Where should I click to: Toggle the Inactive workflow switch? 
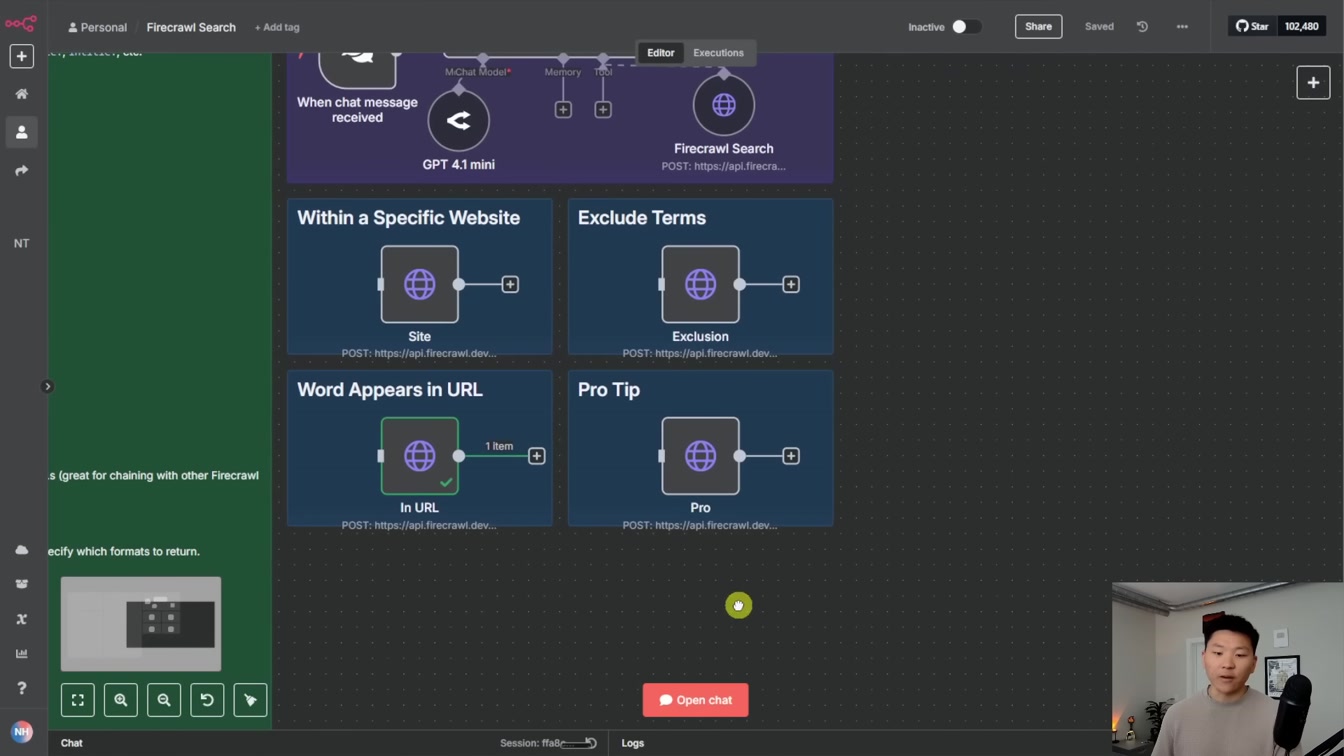pos(965,27)
